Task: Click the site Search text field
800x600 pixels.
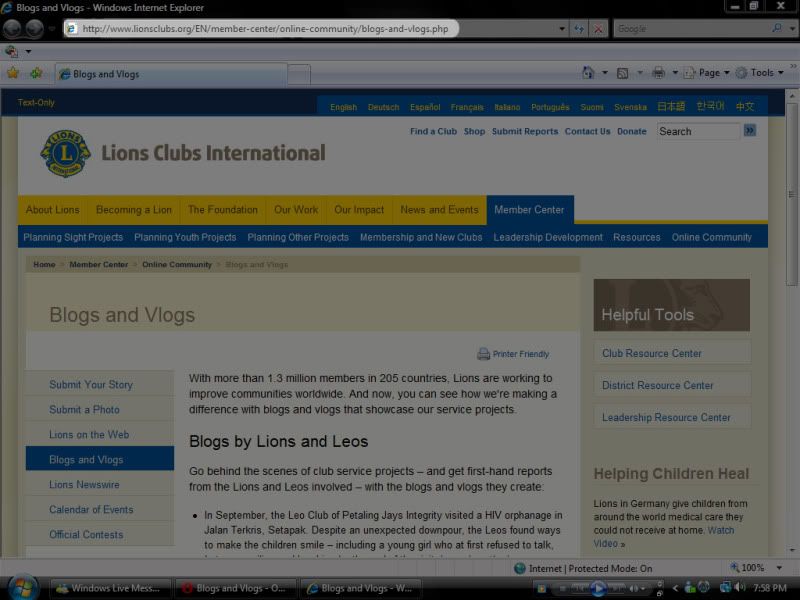Action: [697, 131]
